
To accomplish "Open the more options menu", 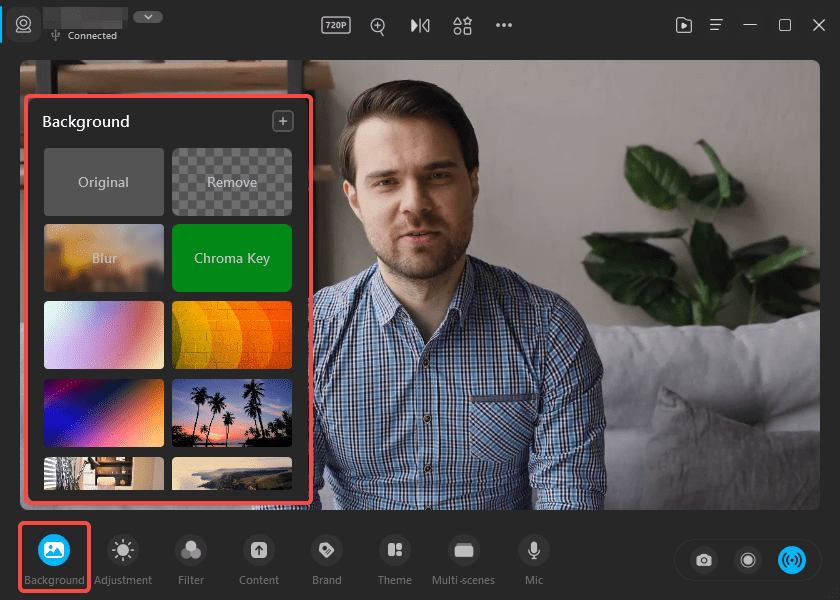I will coord(504,25).
